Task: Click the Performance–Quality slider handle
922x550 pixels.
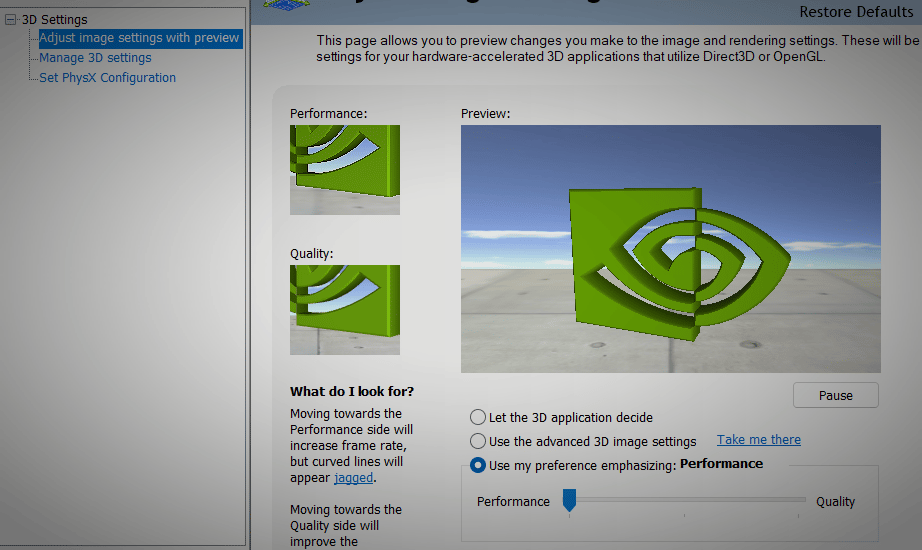Action: tap(569, 501)
